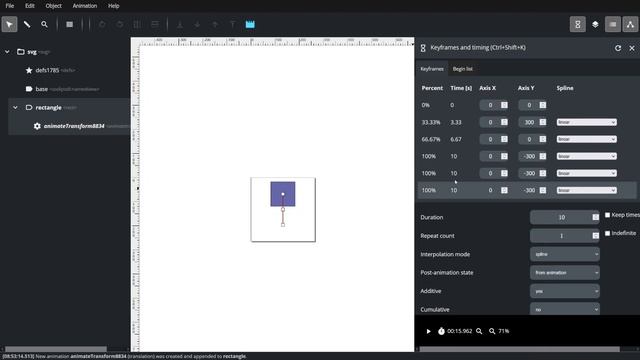Collapse the svg tree node
640x360 pixels.
coord(7,52)
